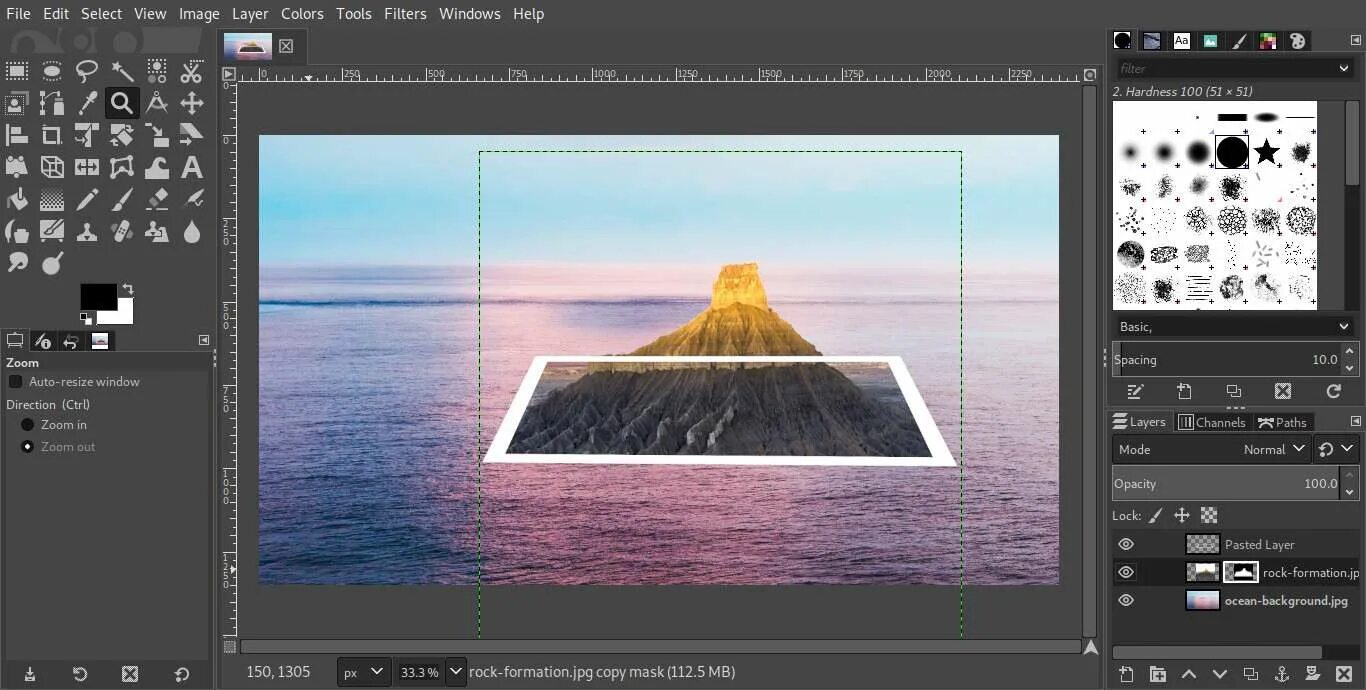Adjust the brush Spacing slider
This screenshot has width=1366, height=690.
click(x=1227, y=360)
